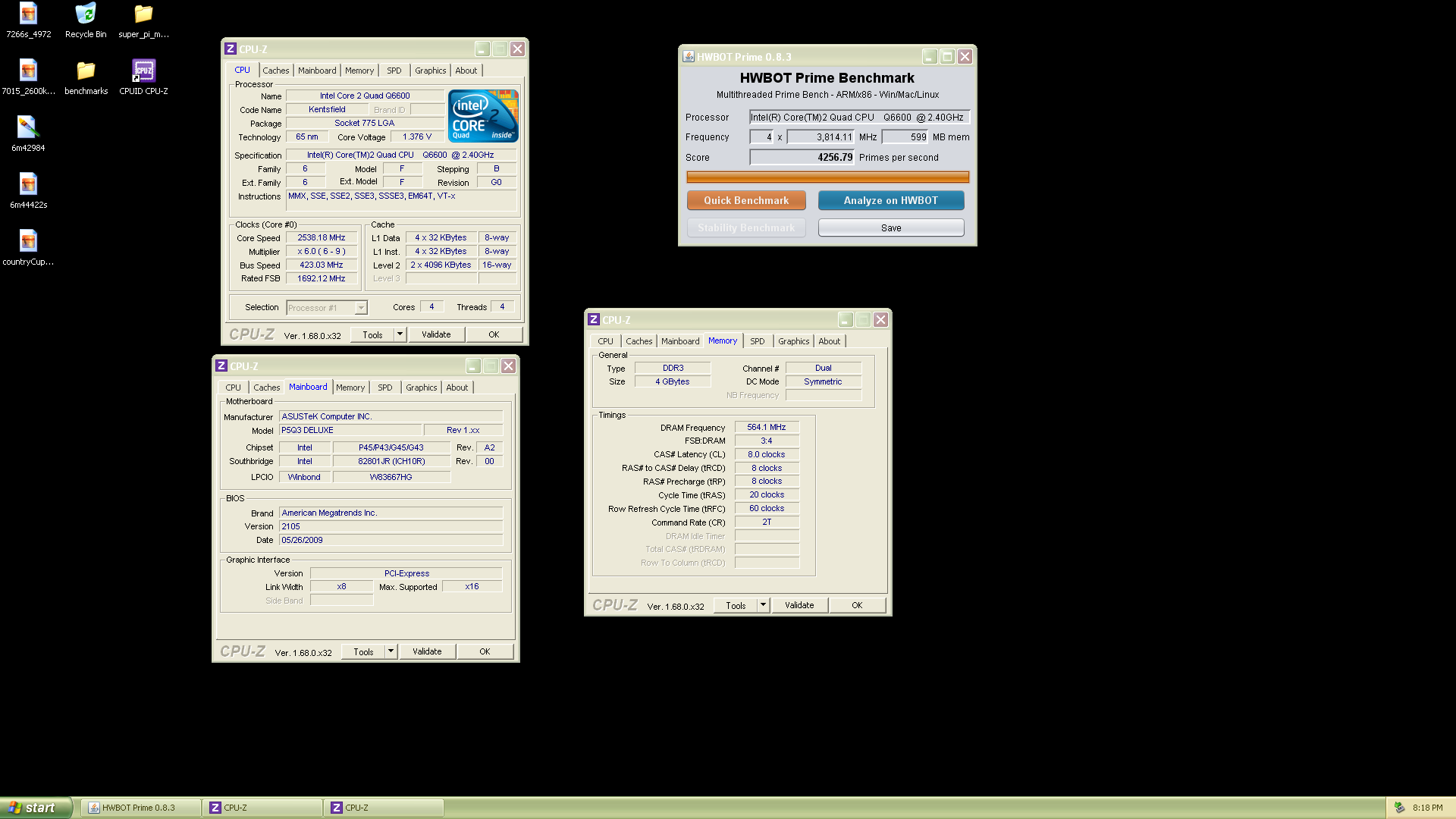
Task: Switch to the first CPU-Z taskbar button
Action: pos(263,808)
